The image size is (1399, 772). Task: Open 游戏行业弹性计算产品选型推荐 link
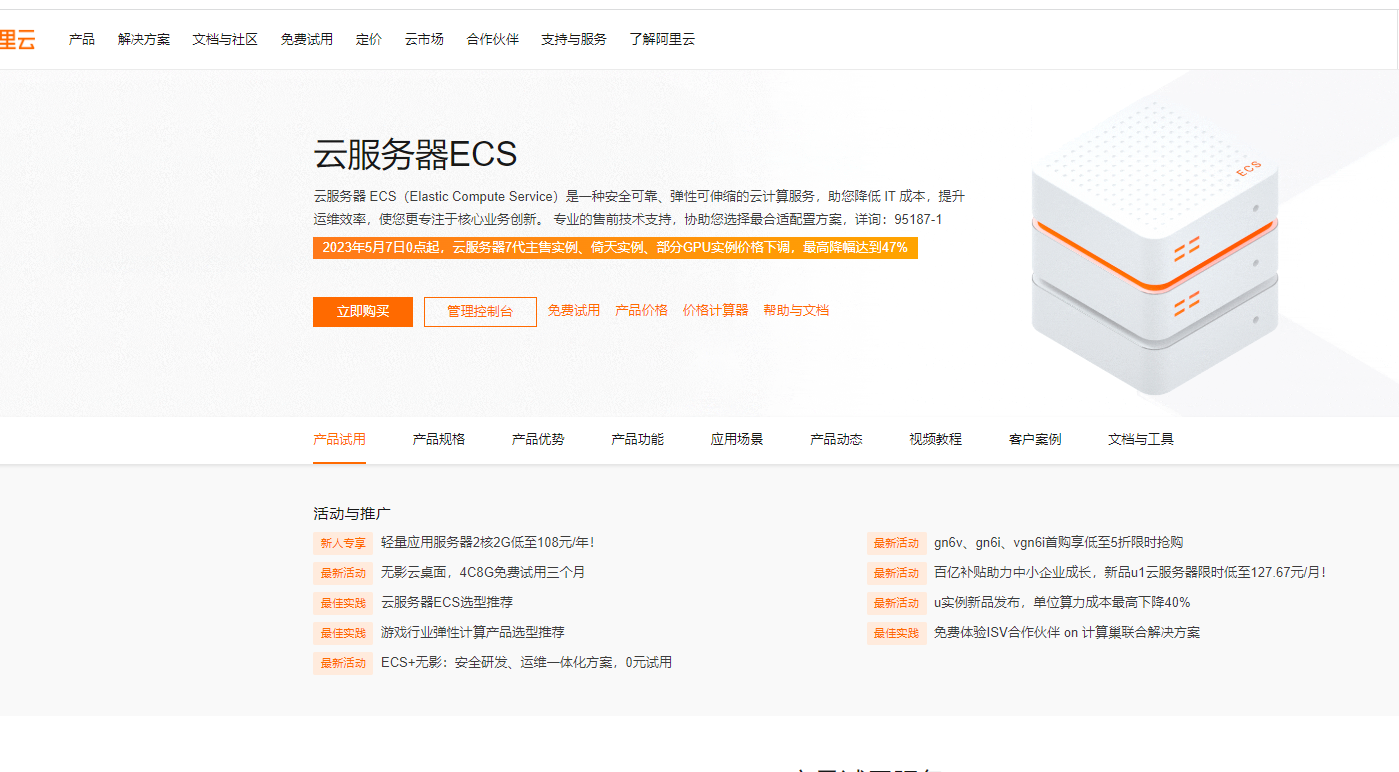(x=473, y=633)
